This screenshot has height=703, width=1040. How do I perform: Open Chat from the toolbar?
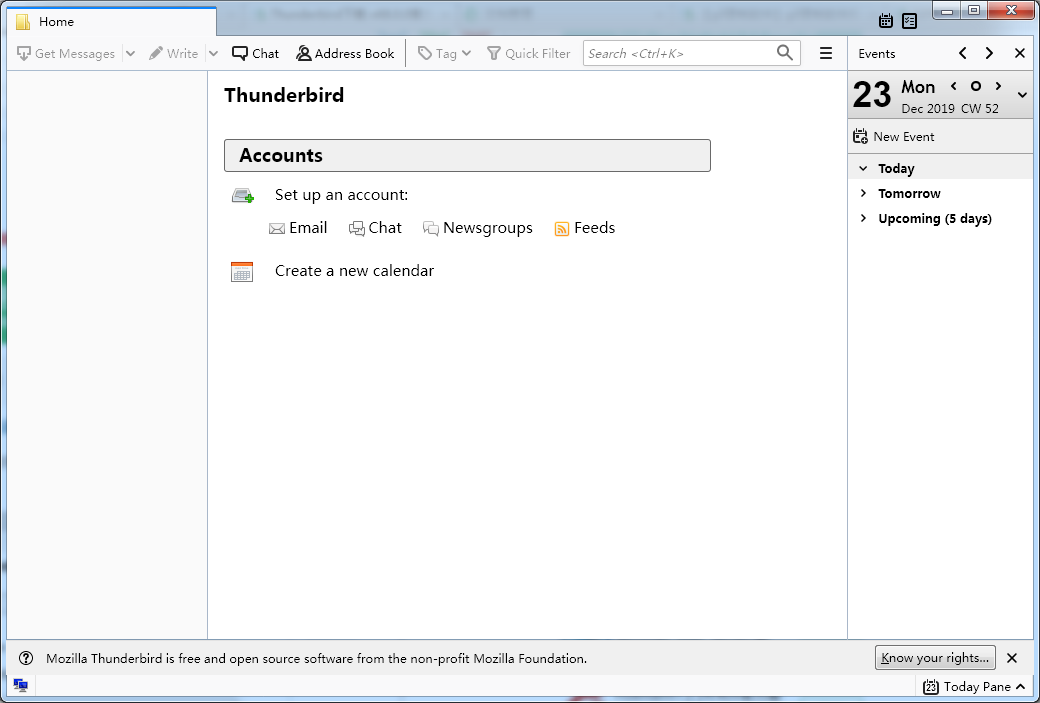coord(255,54)
